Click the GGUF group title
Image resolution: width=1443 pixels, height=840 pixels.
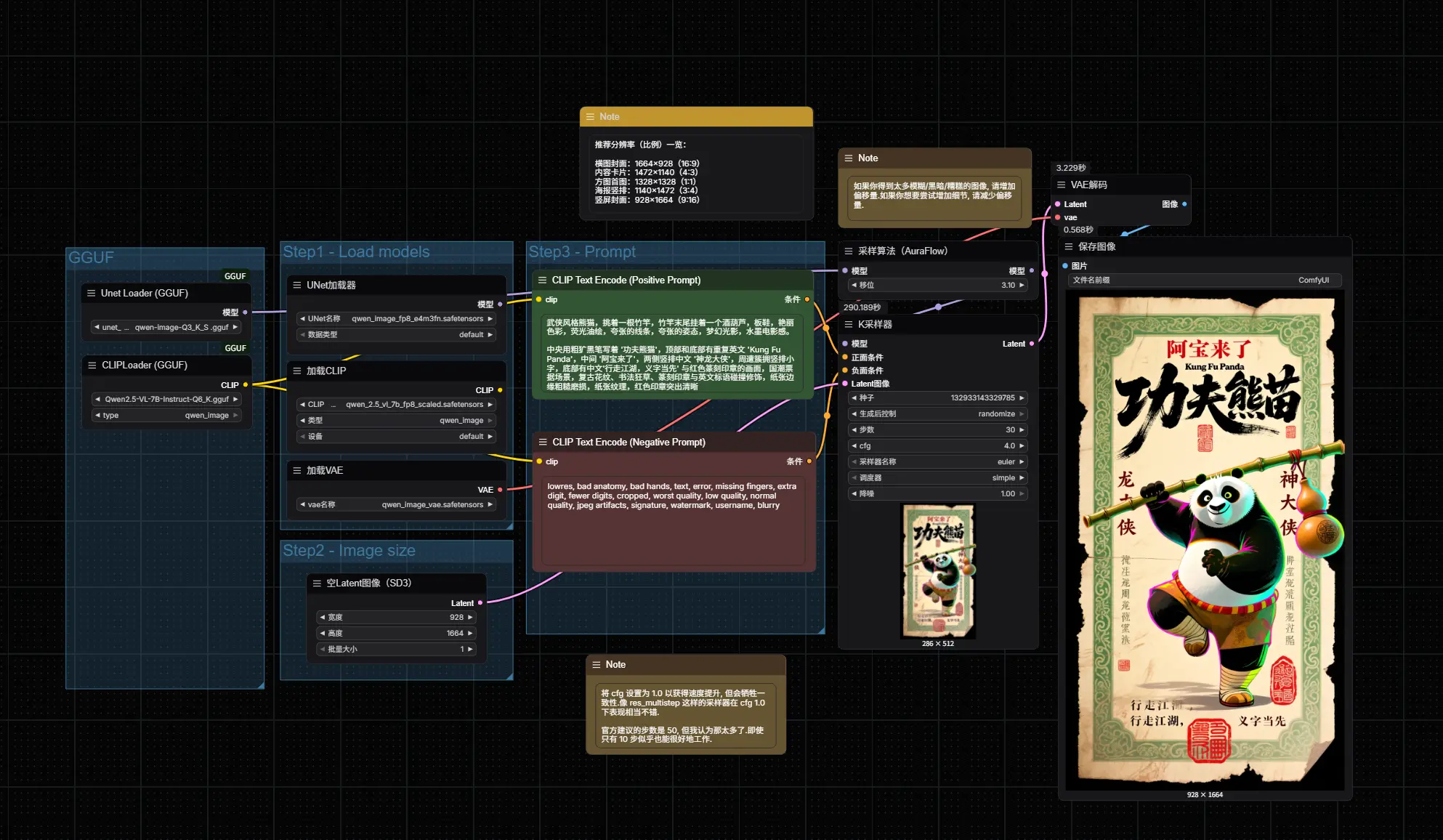[91, 257]
